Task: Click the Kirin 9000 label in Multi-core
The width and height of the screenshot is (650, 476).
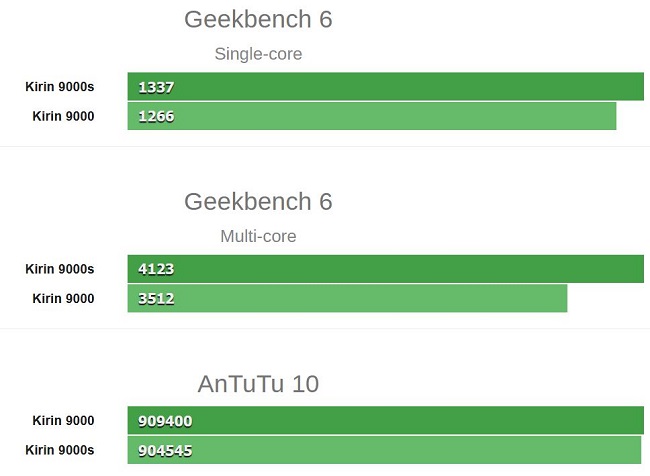Action: [63, 298]
